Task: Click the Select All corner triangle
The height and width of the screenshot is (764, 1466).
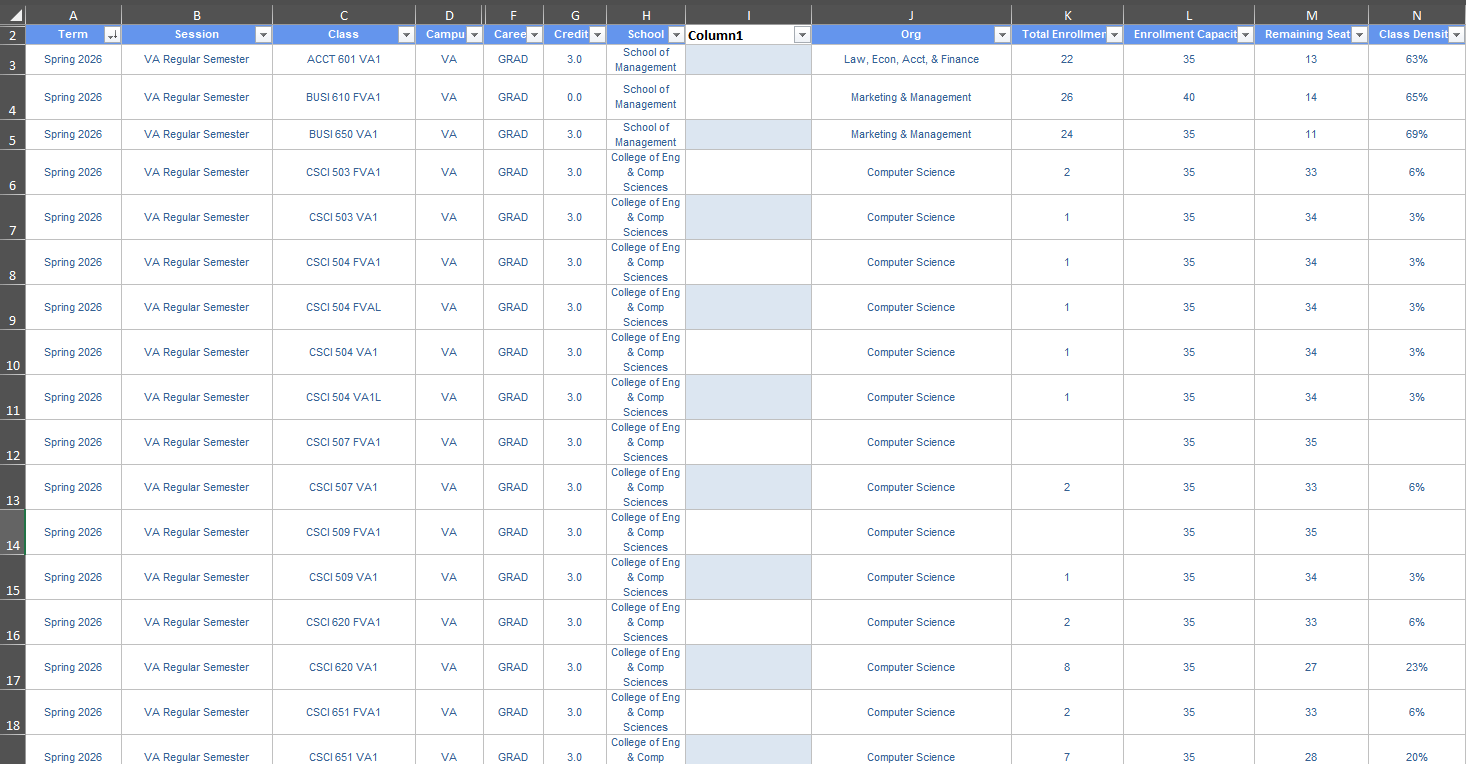Action: (15, 16)
